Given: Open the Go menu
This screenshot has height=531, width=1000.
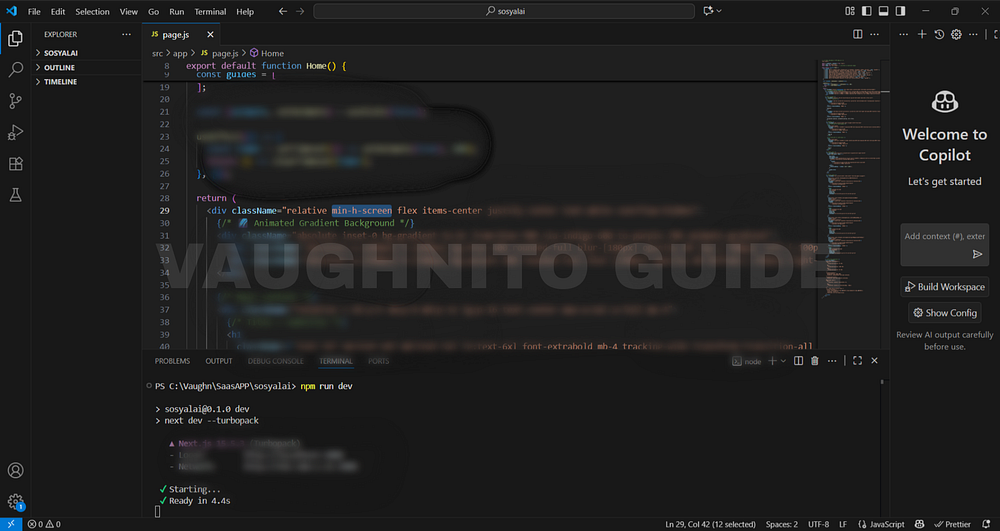Looking at the screenshot, I should 153,11.
